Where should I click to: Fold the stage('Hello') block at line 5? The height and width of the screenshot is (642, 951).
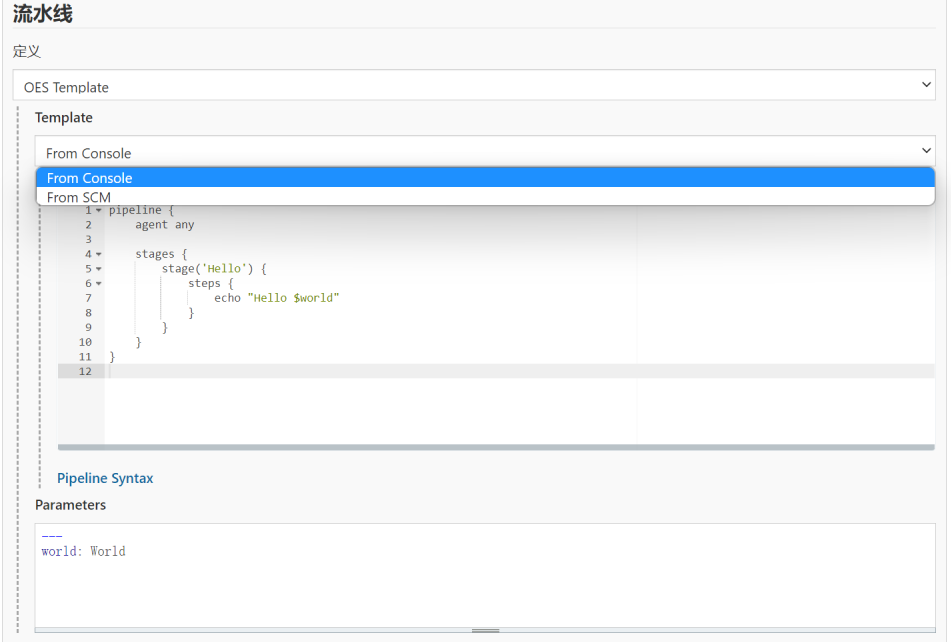[99, 269]
